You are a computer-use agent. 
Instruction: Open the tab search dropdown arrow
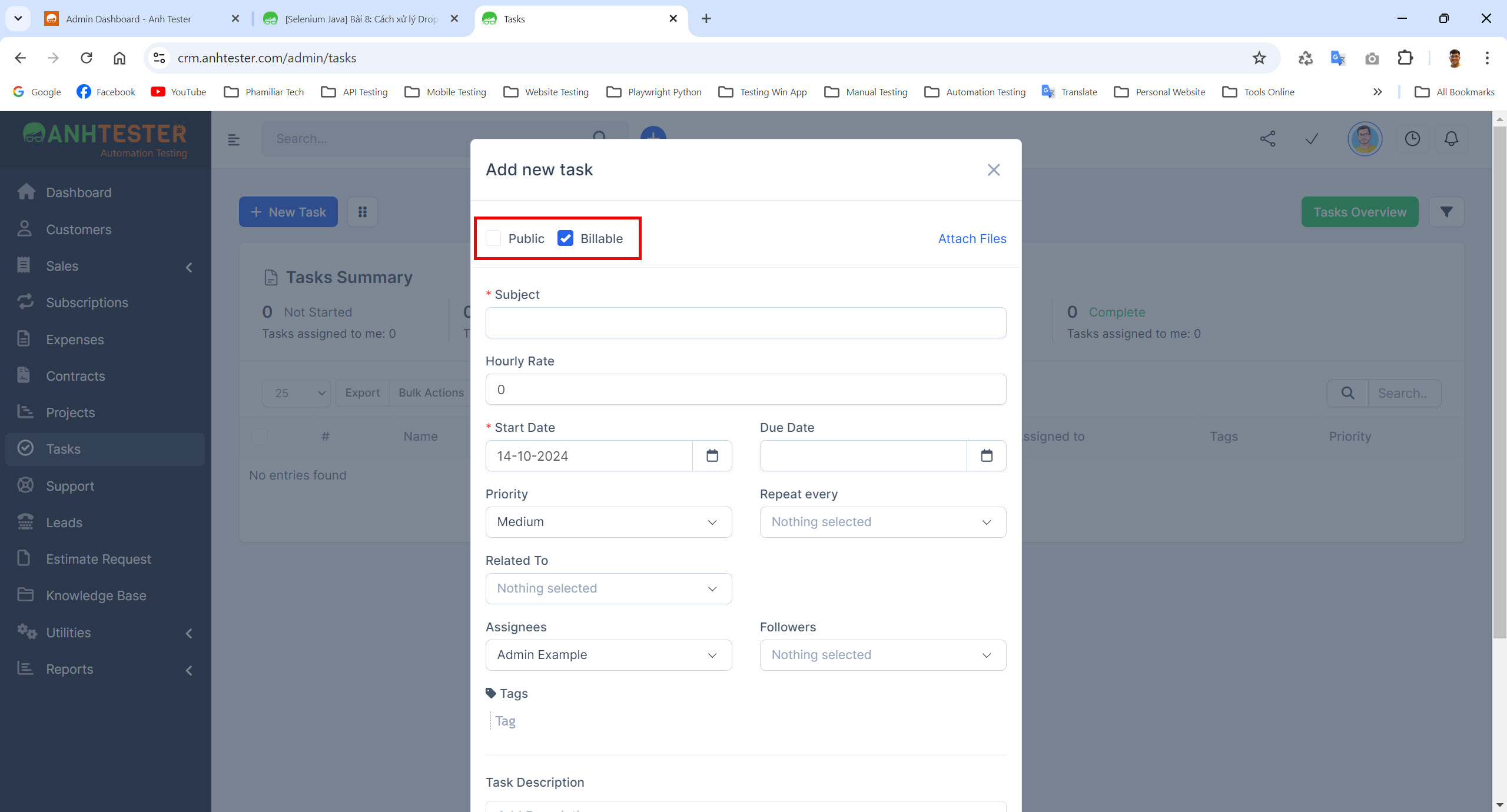point(18,19)
